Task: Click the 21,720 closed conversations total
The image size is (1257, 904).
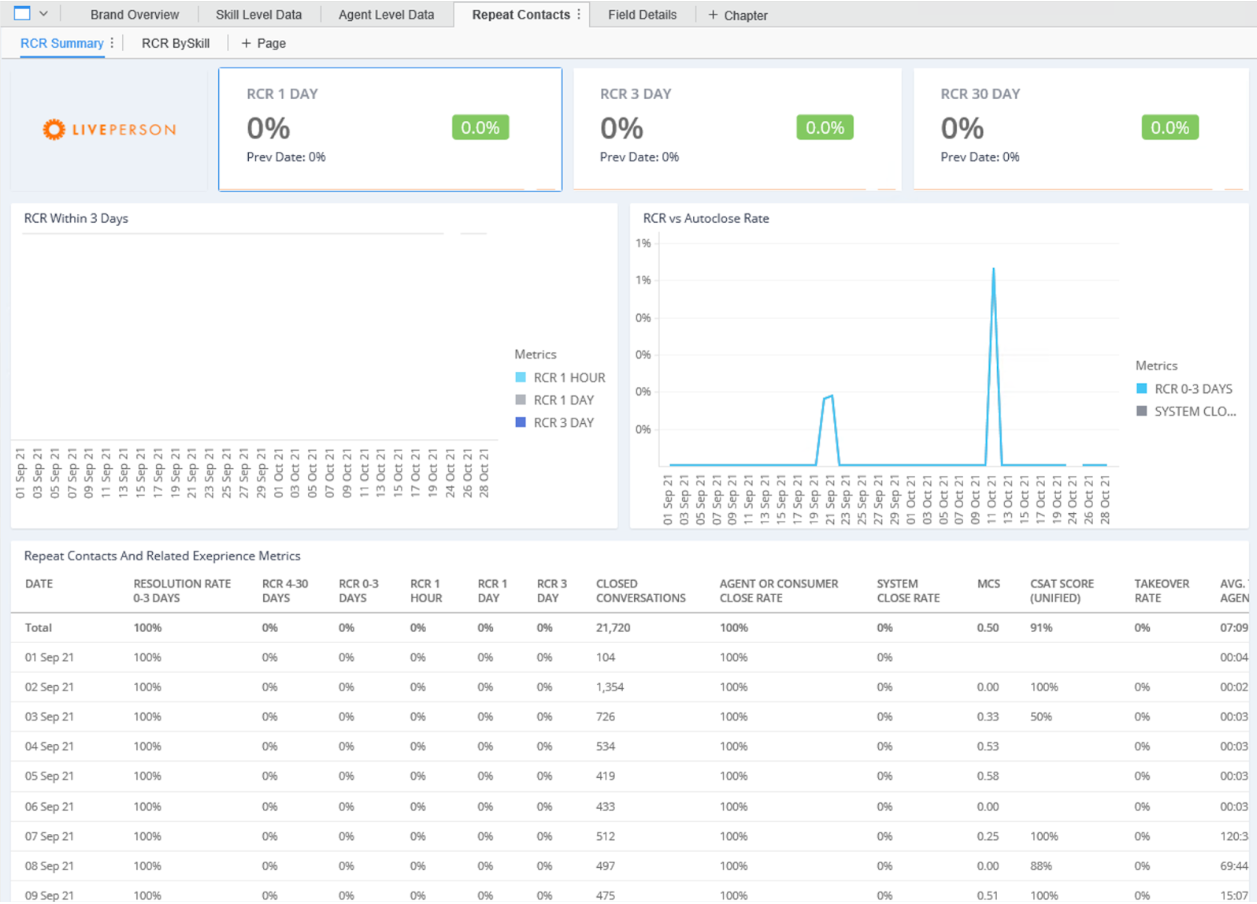Action: coord(613,628)
